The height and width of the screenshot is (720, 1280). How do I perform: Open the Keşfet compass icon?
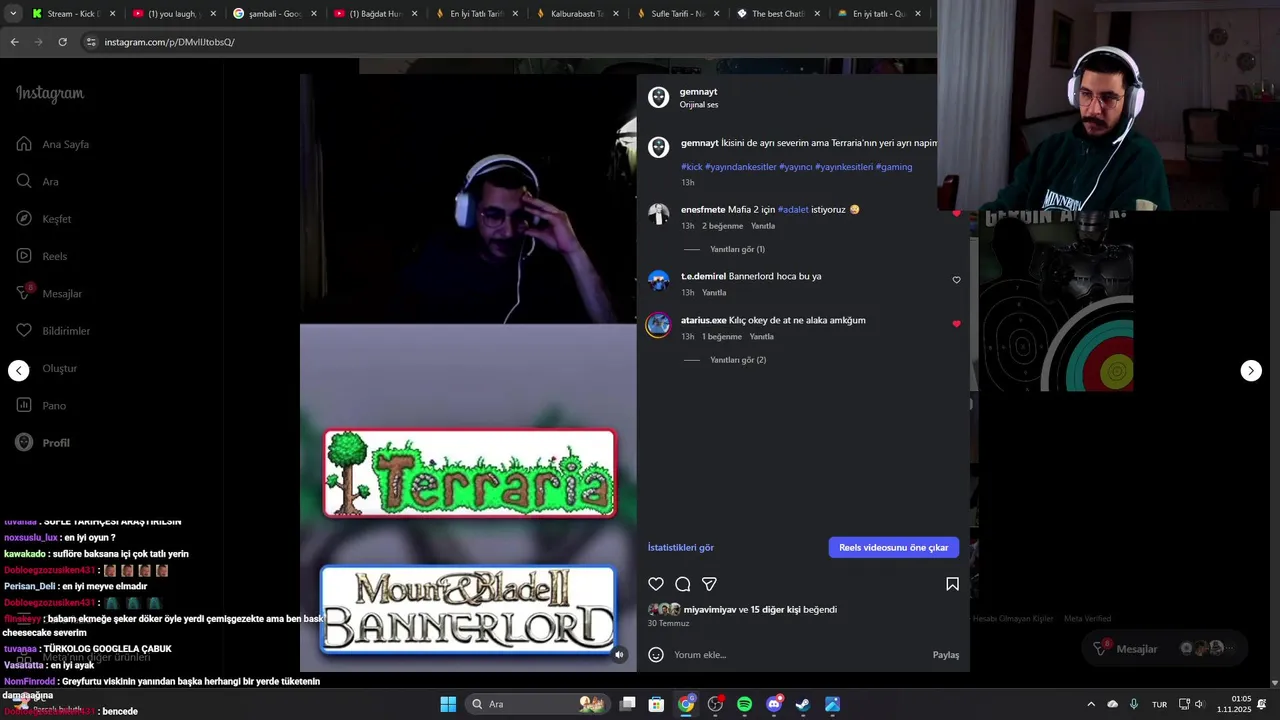point(24,218)
